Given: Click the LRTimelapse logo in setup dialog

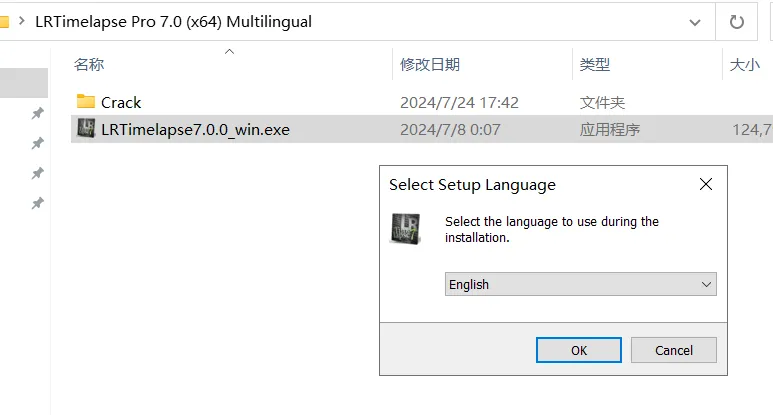Looking at the screenshot, I should pos(405,228).
